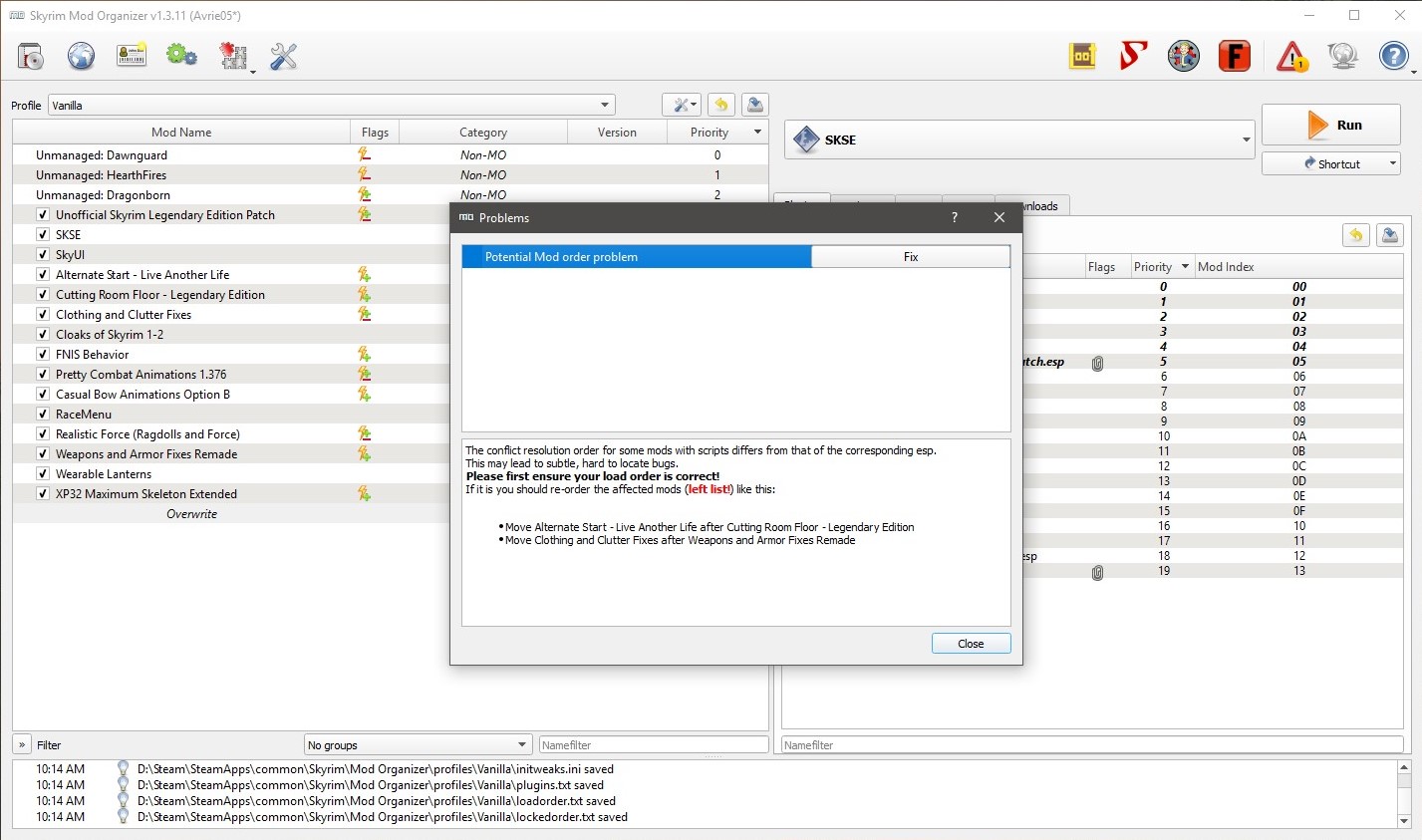This screenshot has height=840, width=1422.
Task: Restore mod list backup above mod list
Action: [x=722, y=105]
